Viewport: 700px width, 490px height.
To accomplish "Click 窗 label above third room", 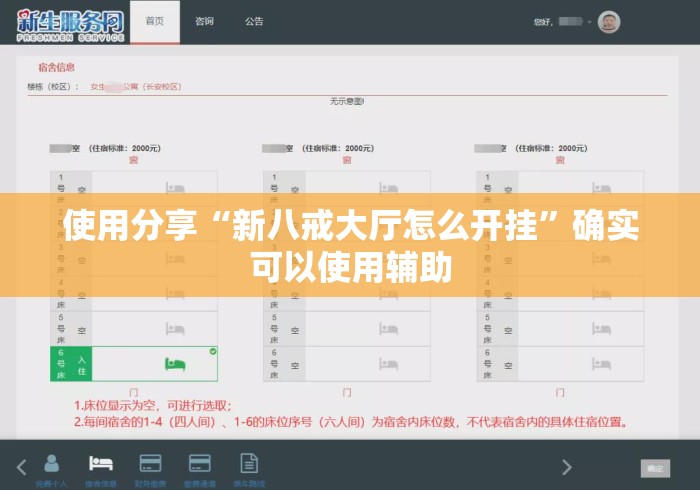I will pyautogui.click(x=560, y=160).
